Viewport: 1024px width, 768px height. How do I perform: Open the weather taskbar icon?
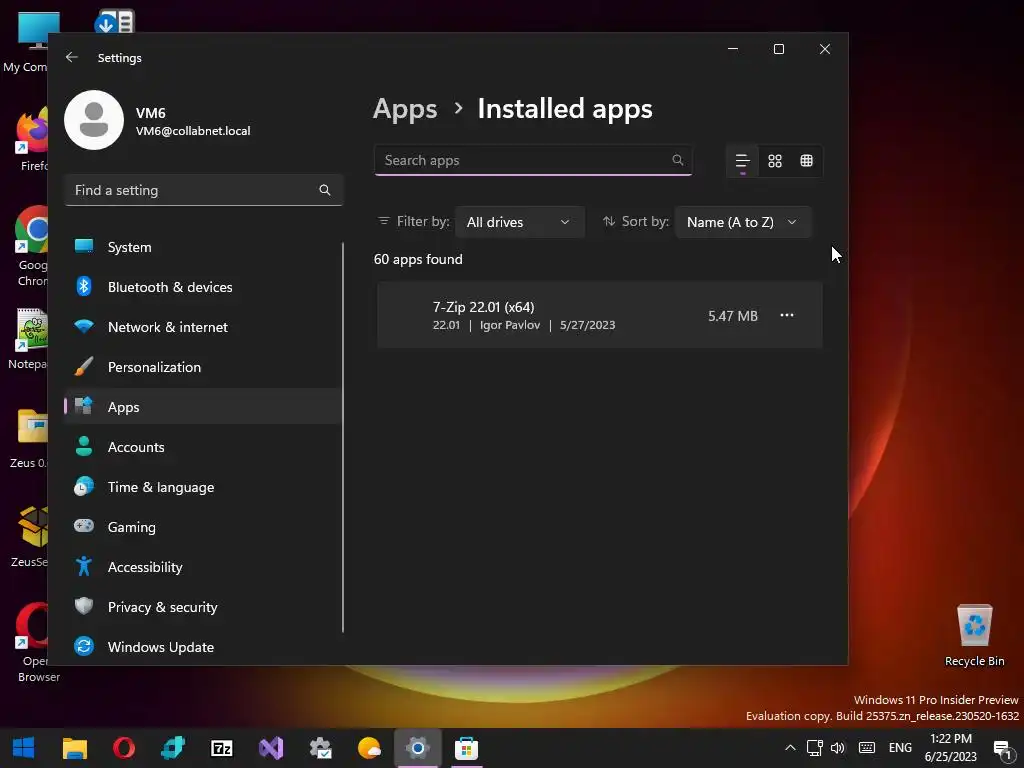[x=369, y=748]
